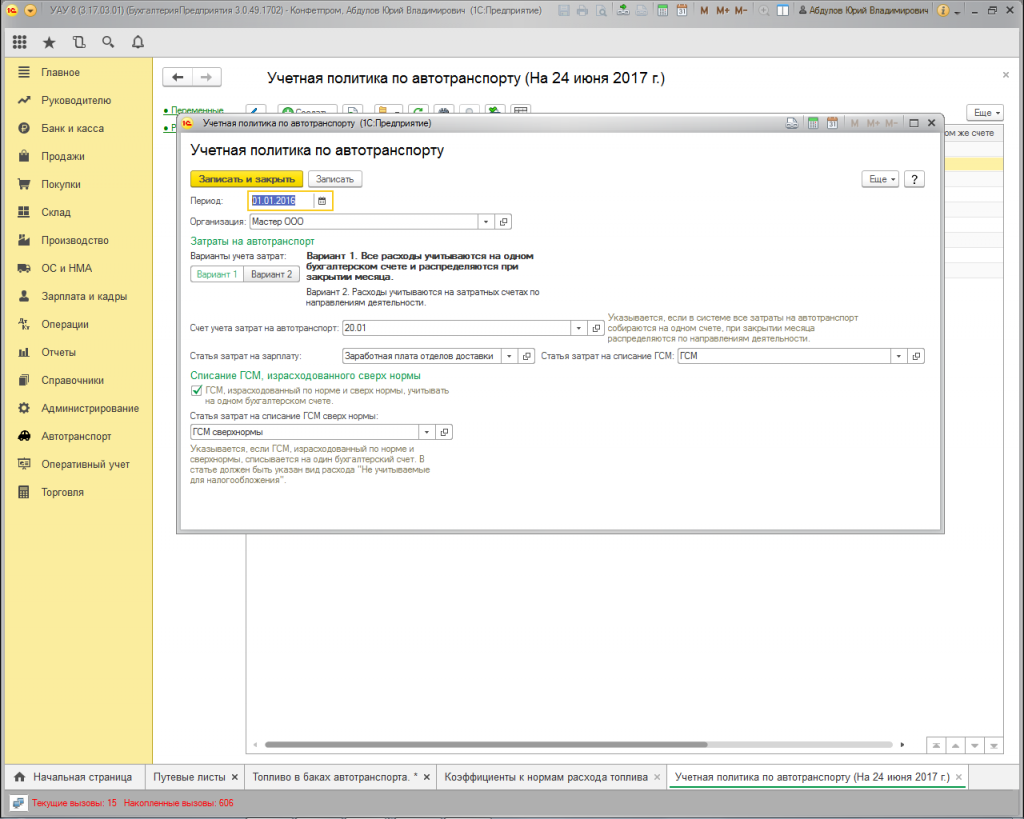Open the notifications bell icon
Screen dimensions: 1024x819
138,42
